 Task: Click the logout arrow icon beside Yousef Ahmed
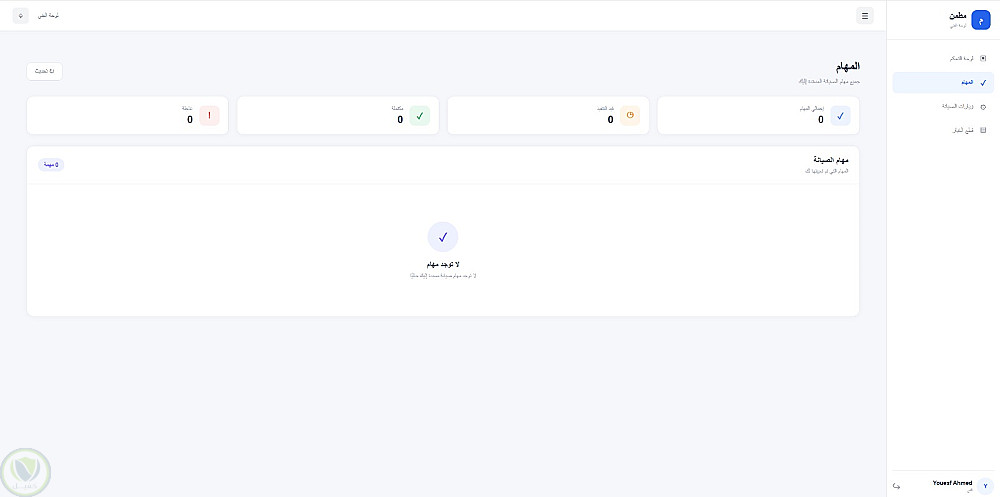pyautogui.click(x=897, y=486)
